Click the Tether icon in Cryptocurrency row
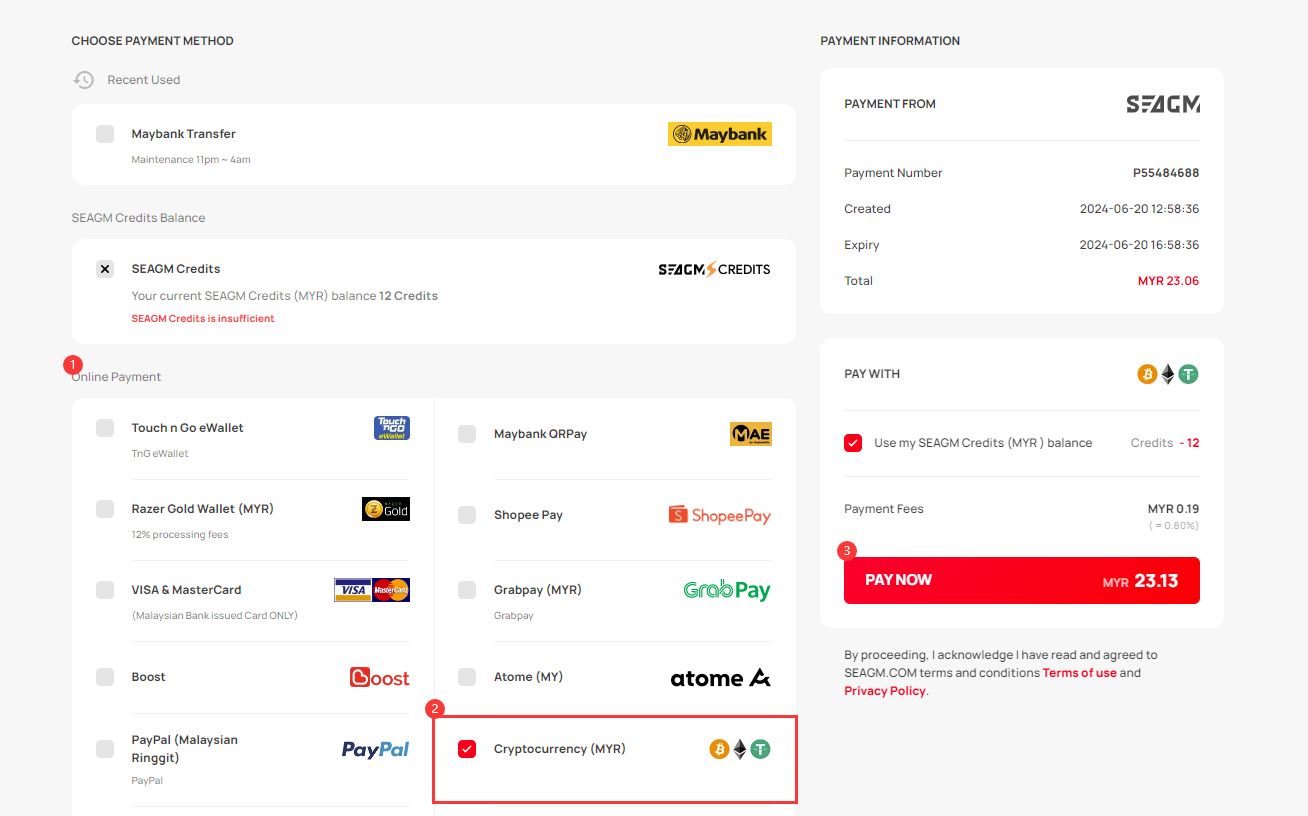The width and height of the screenshot is (1308, 816). (x=761, y=749)
